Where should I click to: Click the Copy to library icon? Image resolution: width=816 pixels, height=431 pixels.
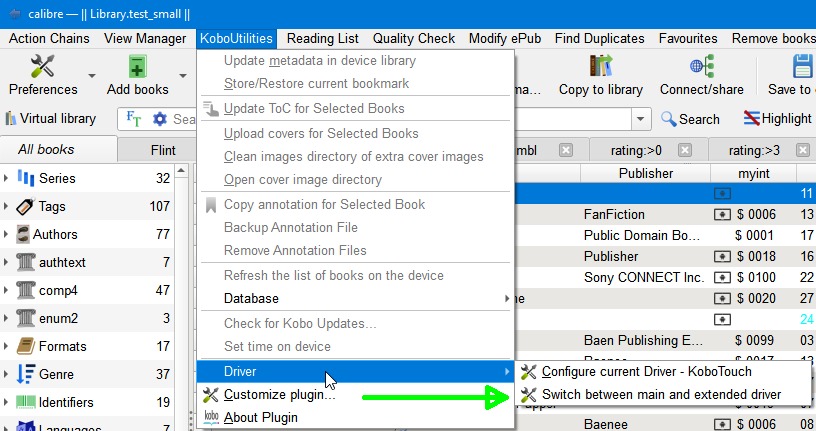[601, 66]
